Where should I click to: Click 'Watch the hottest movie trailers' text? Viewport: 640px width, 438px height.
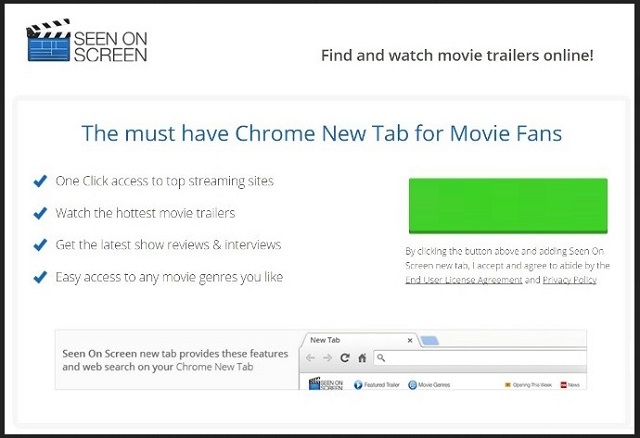pos(145,213)
